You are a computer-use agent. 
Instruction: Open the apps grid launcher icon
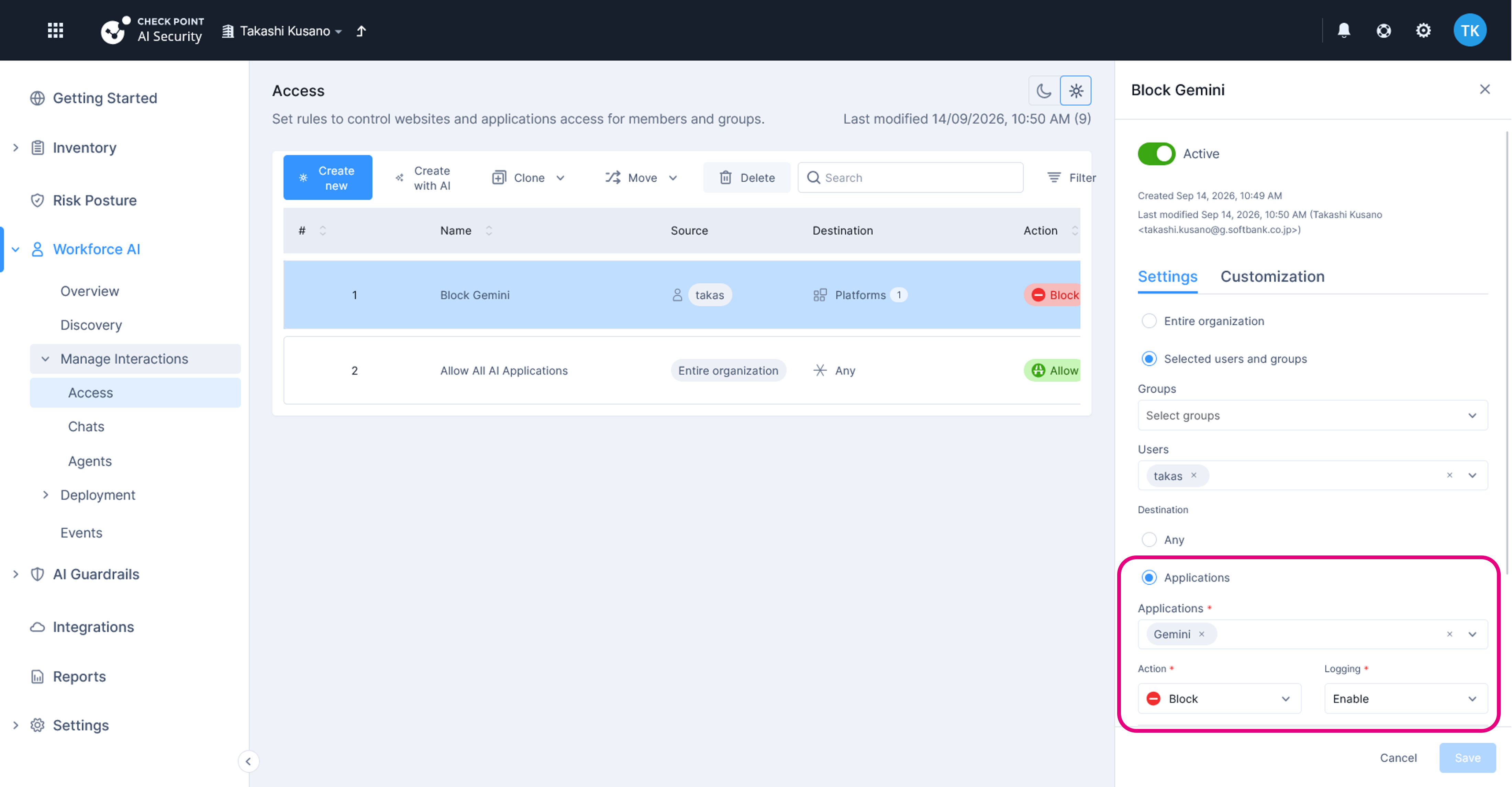pos(55,31)
